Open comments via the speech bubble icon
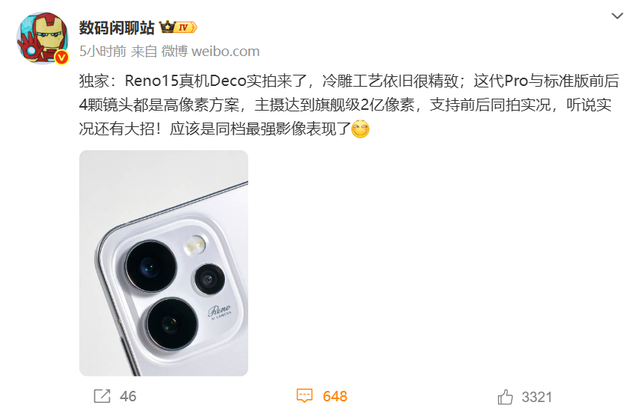The height and width of the screenshot is (420, 640). (304, 396)
